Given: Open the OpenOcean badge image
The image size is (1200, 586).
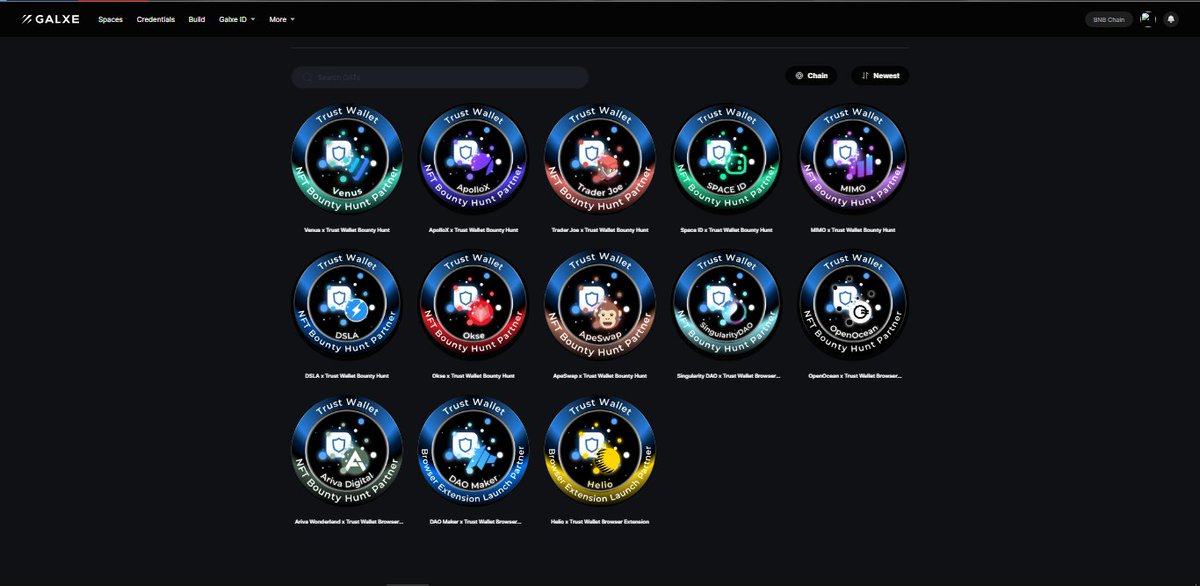Looking at the screenshot, I should tap(854, 304).
